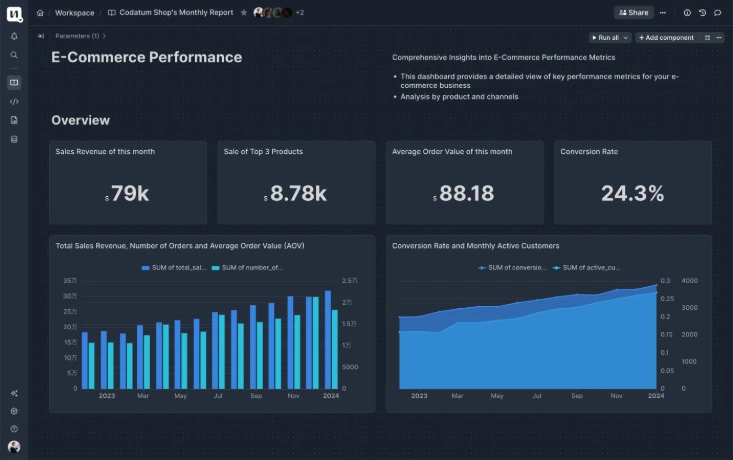The width and height of the screenshot is (733, 460).
Task: Click the home icon in breadcrumb
Action: click(40, 13)
